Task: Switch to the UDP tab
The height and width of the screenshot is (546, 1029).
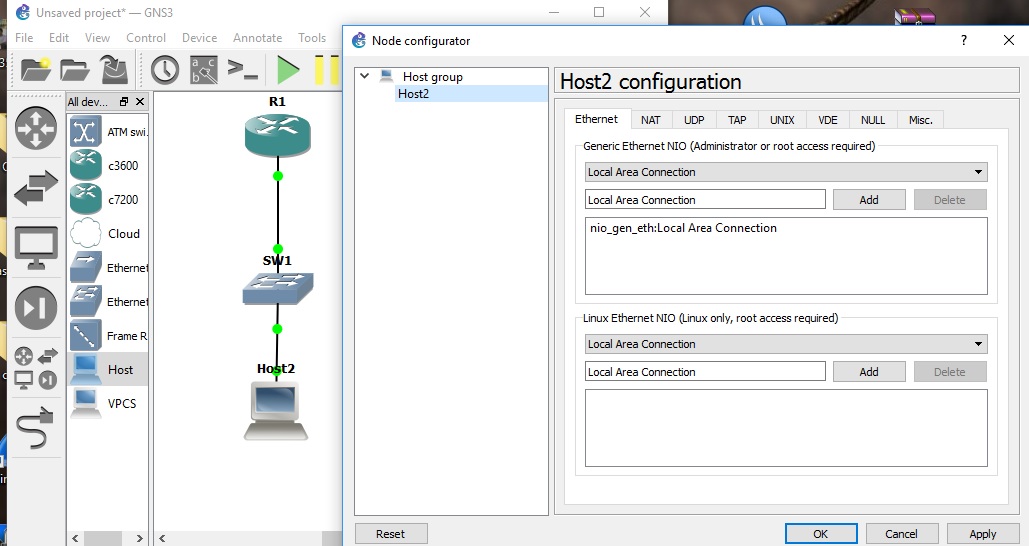Action: [x=694, y=120]
